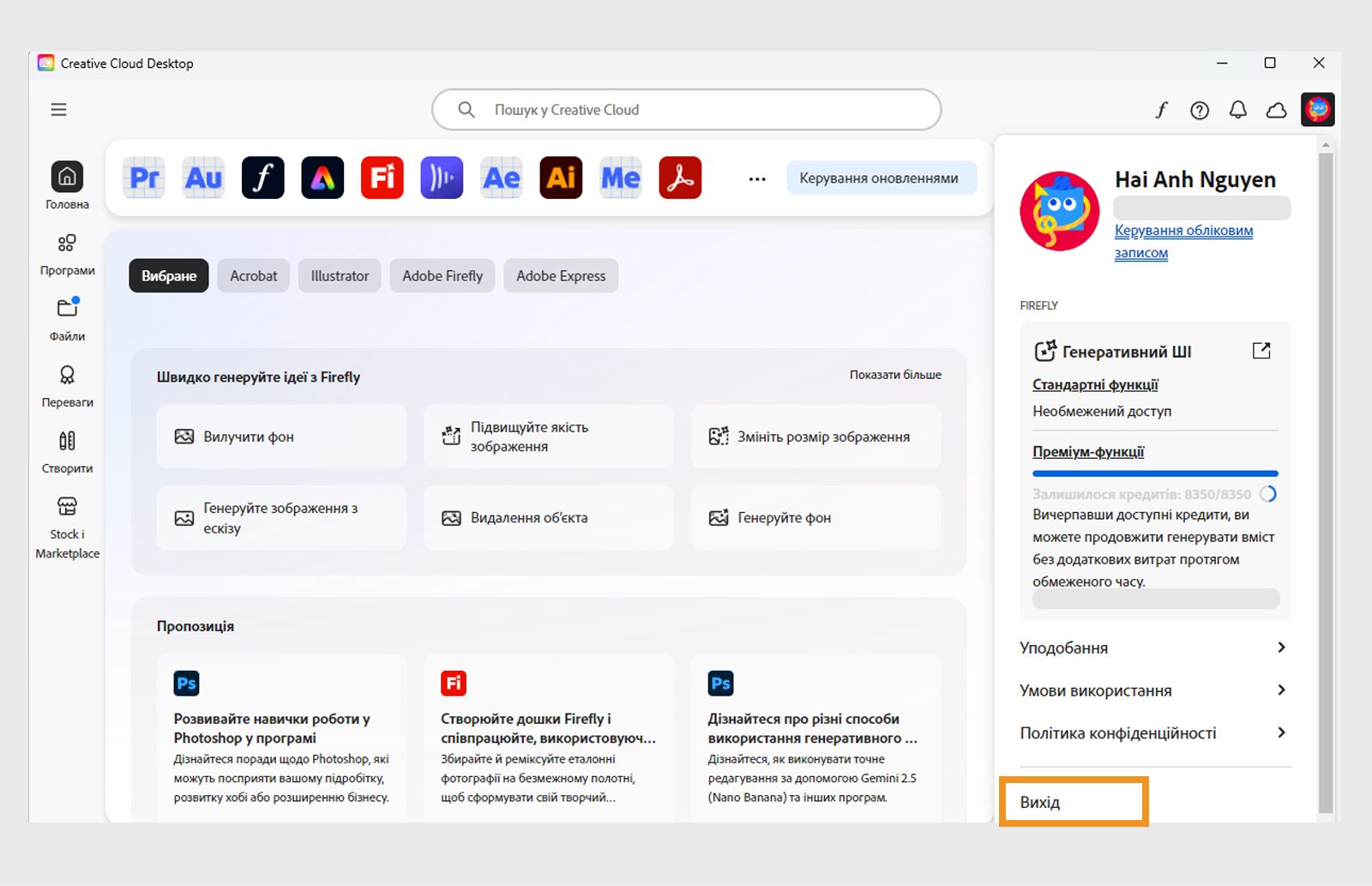Expand Уподобання submenu

click(1154, 648)
